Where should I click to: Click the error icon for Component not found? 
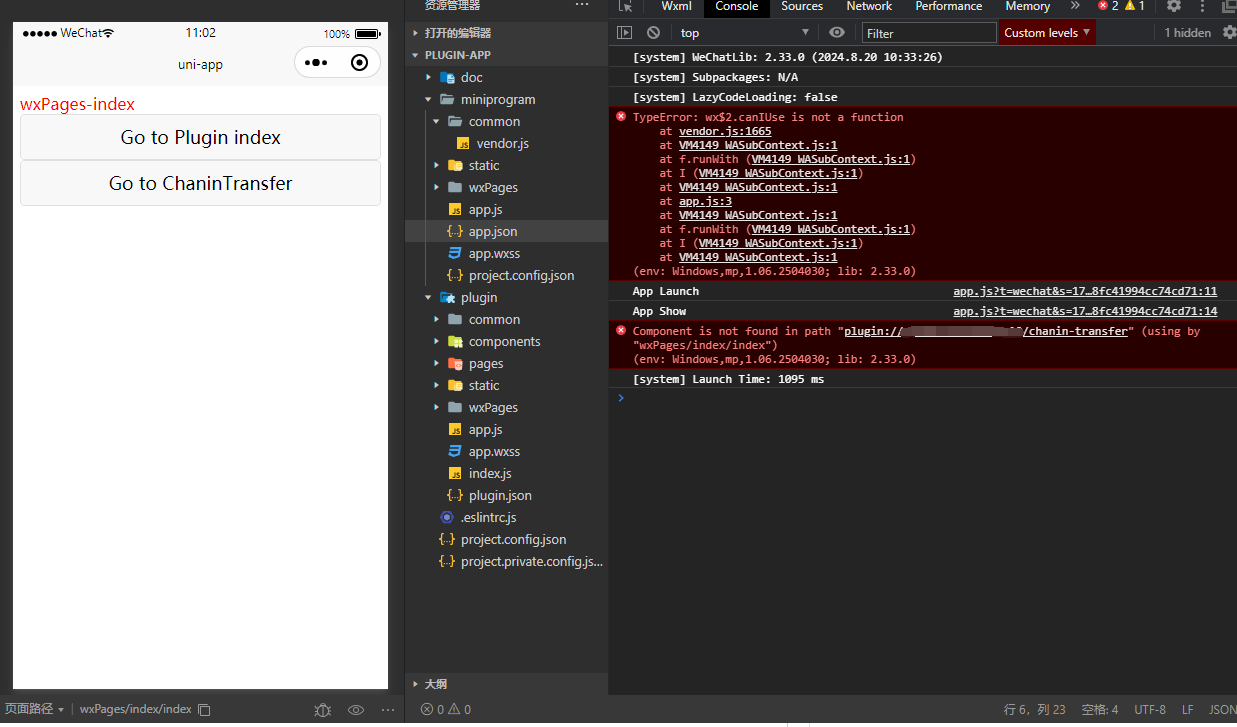621,331
